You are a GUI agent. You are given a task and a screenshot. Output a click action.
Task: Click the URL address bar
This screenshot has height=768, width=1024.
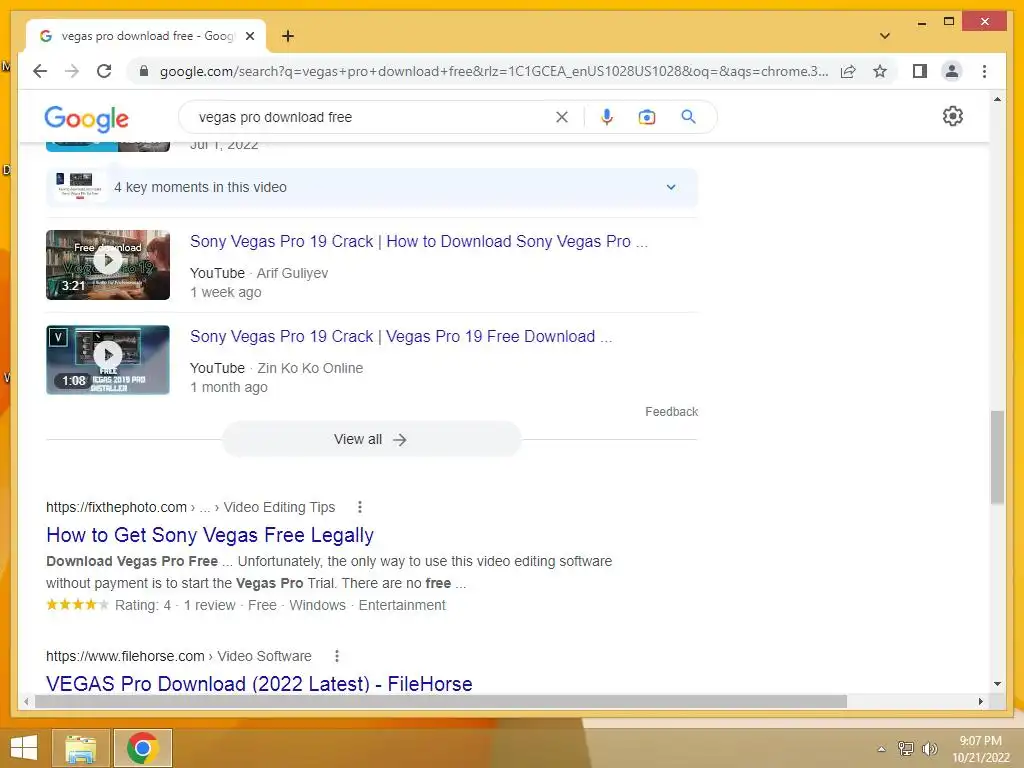pyautogui.click(x=494, y=71)
